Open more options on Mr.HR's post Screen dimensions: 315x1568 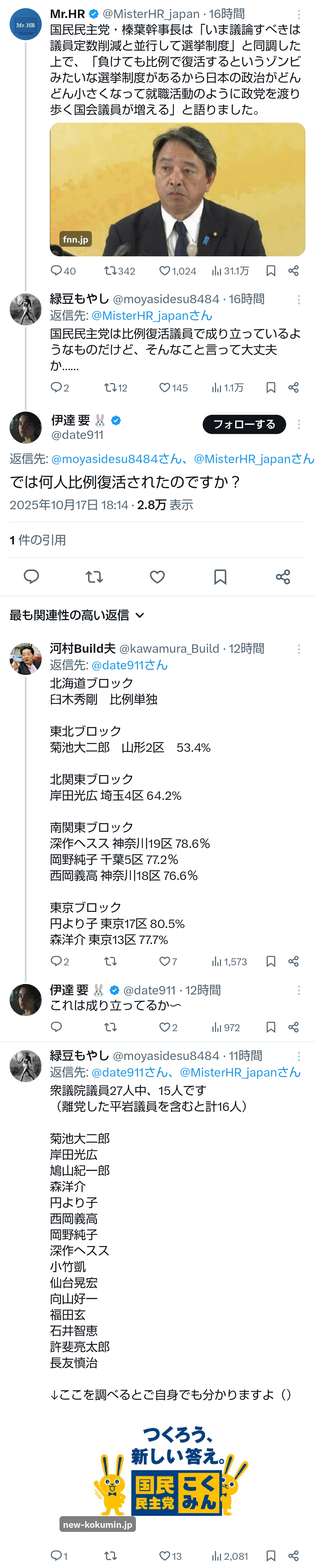pos(299,14)
